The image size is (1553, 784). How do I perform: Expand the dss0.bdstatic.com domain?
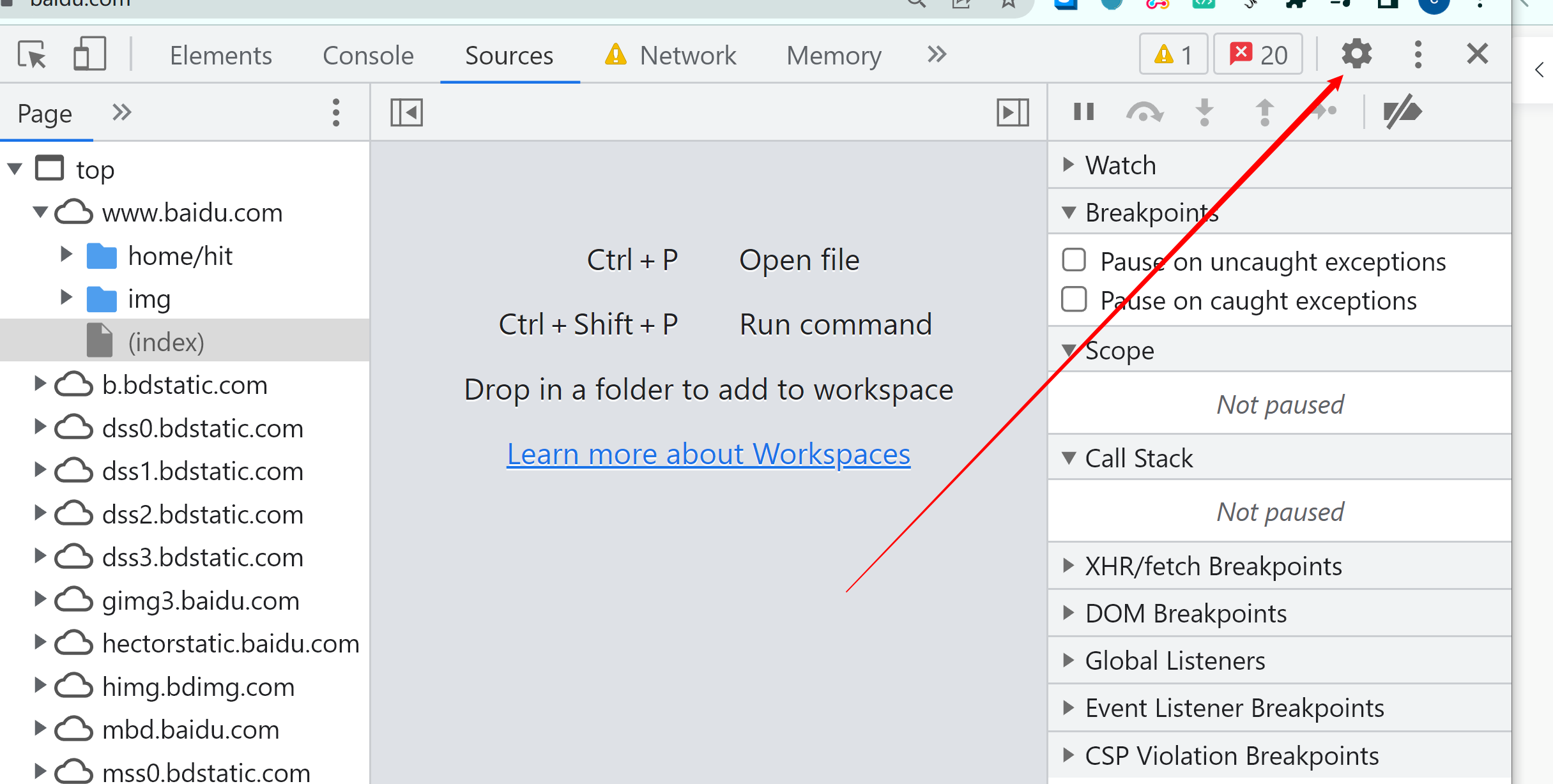click(40, 427)
